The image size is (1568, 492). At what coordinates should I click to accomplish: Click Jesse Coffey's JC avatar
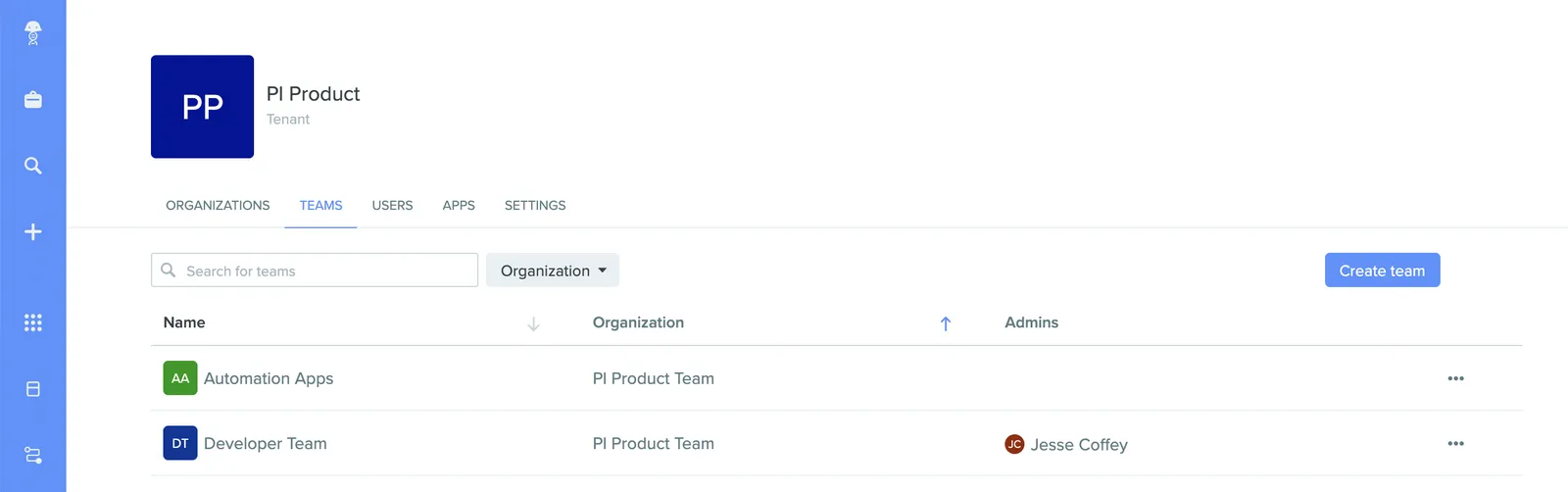click(x=1014, y=444)
